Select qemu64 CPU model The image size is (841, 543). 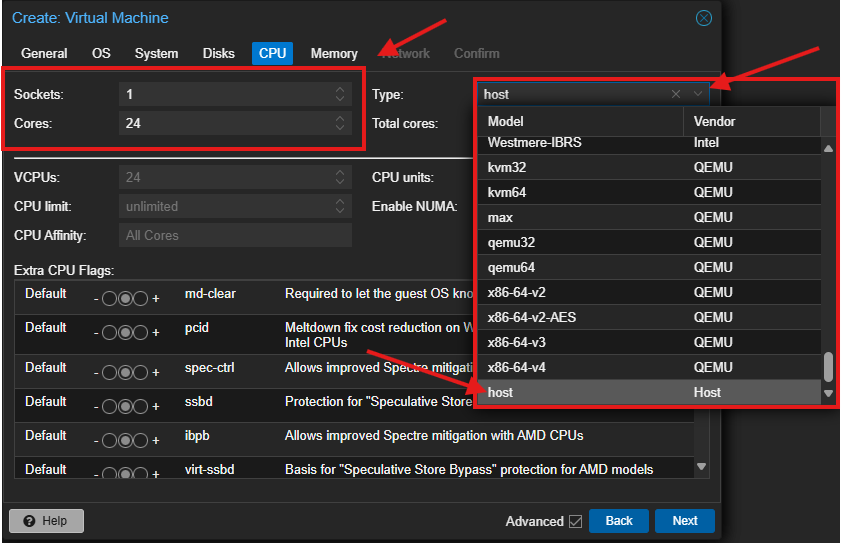click(x=650, y=267)
